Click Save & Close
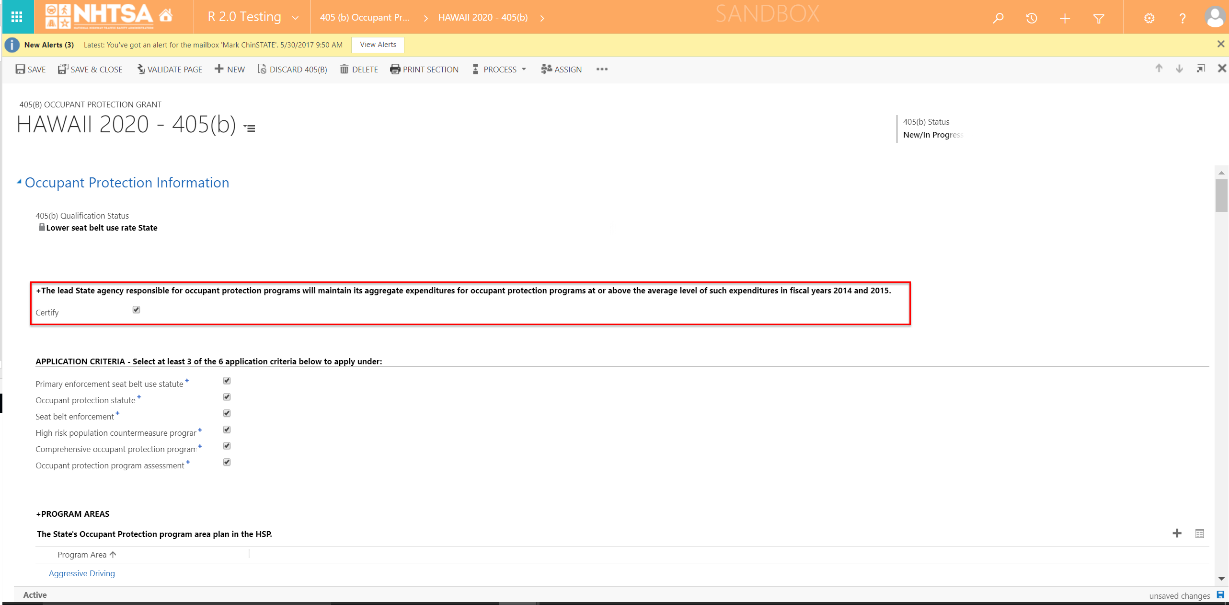The height and width of the screenshot is (605, 1229). coord(90,69)
